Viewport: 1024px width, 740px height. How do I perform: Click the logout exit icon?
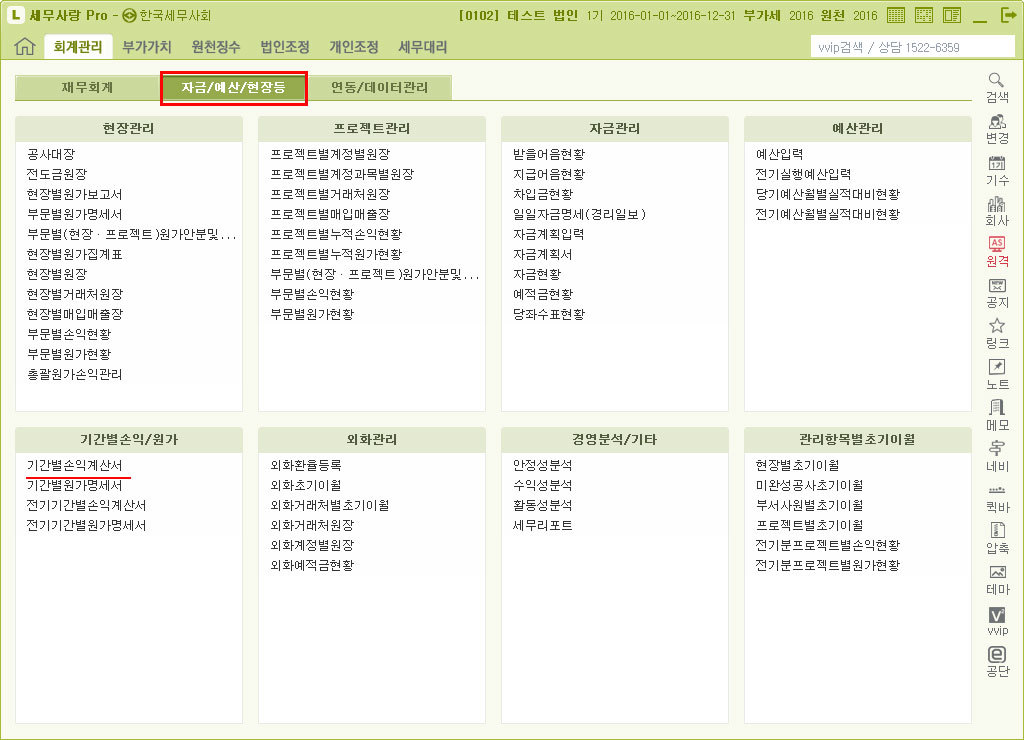click(x=1008, y=15)
